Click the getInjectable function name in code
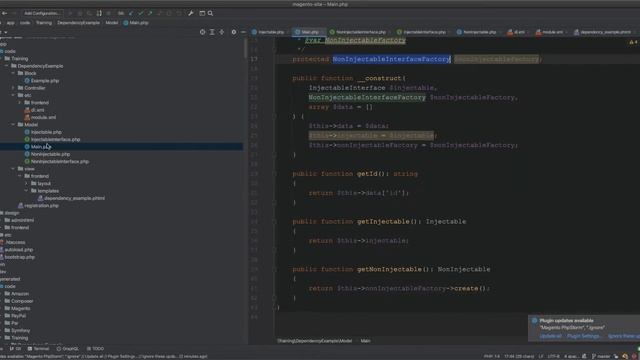Screen dimensions: 640x360 pos(383,222)
